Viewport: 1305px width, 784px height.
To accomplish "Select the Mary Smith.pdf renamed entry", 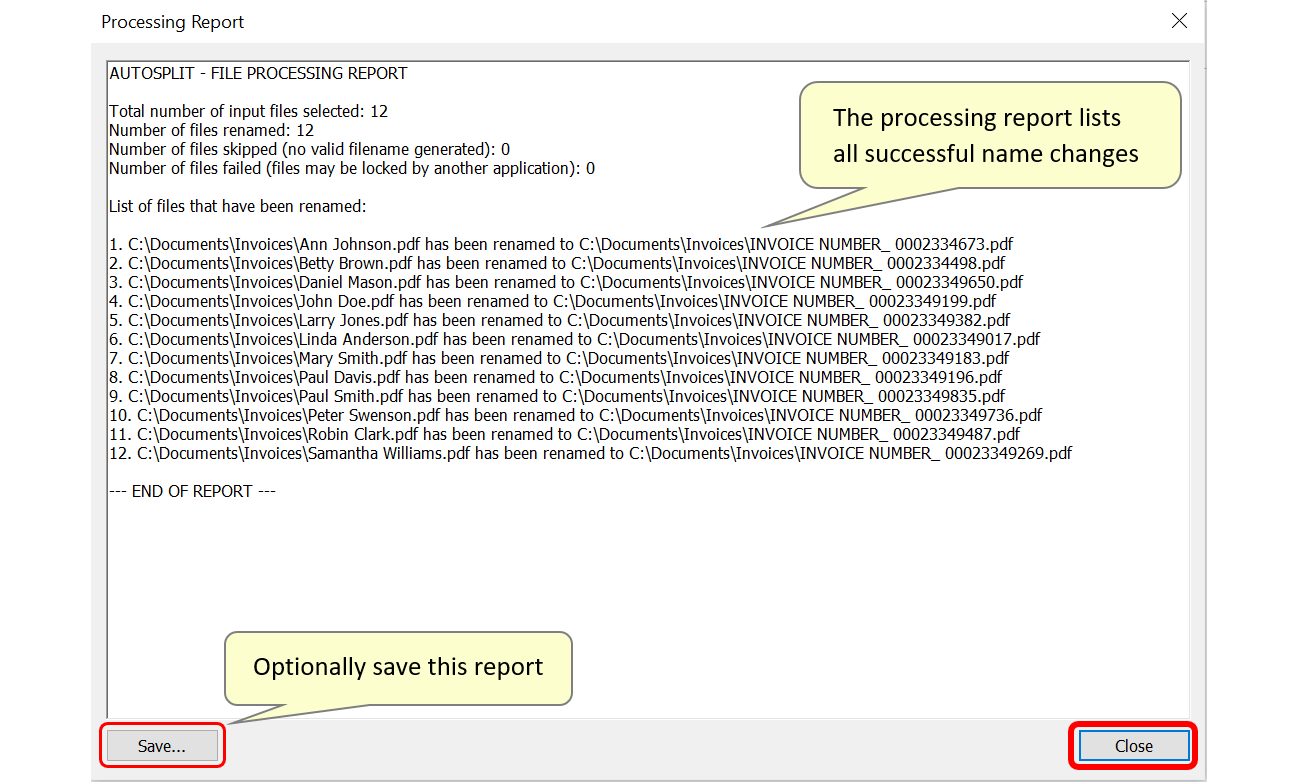I will [559, 358].
